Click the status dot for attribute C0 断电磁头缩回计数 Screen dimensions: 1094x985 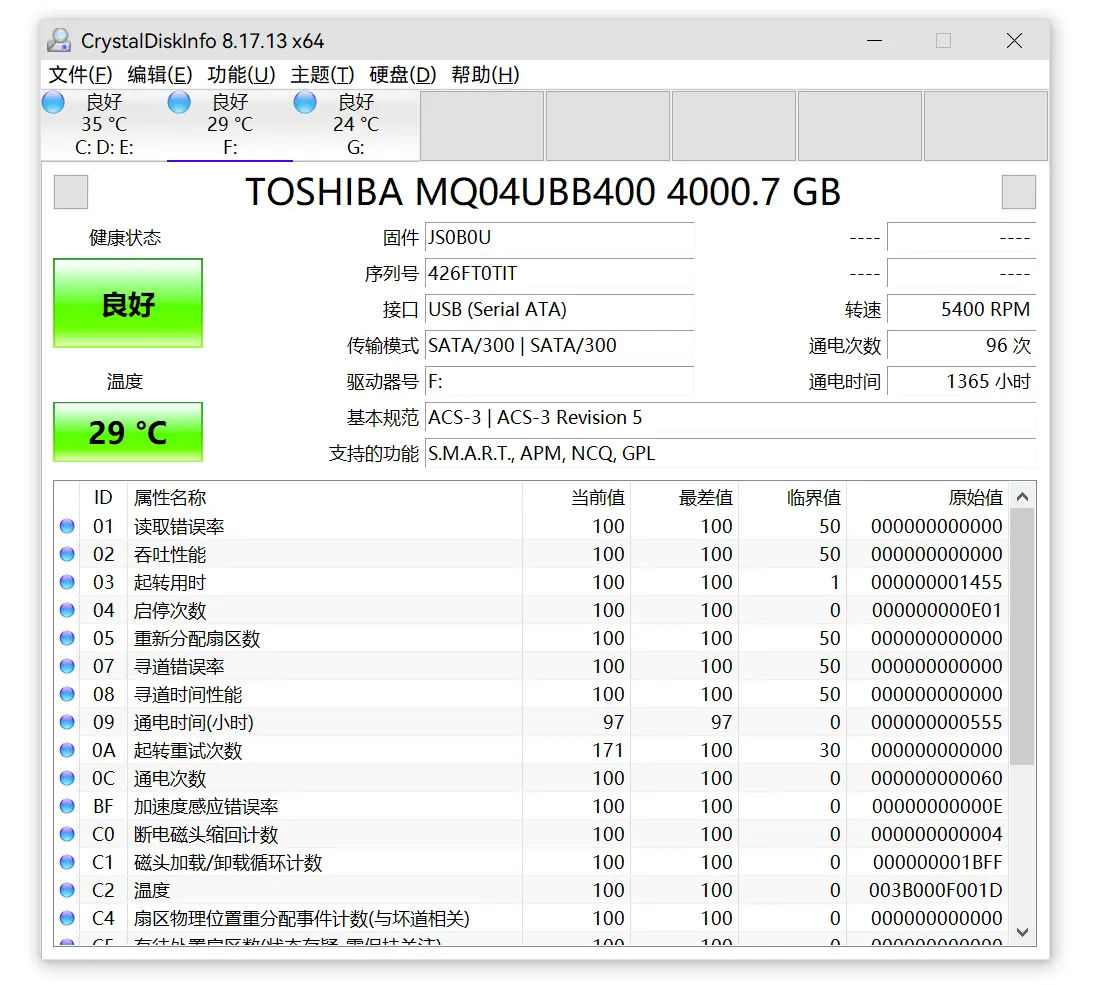[67, 834]
